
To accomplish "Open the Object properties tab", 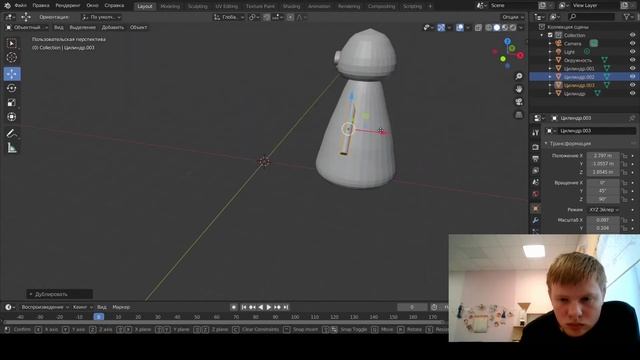I will coord(536,208).
